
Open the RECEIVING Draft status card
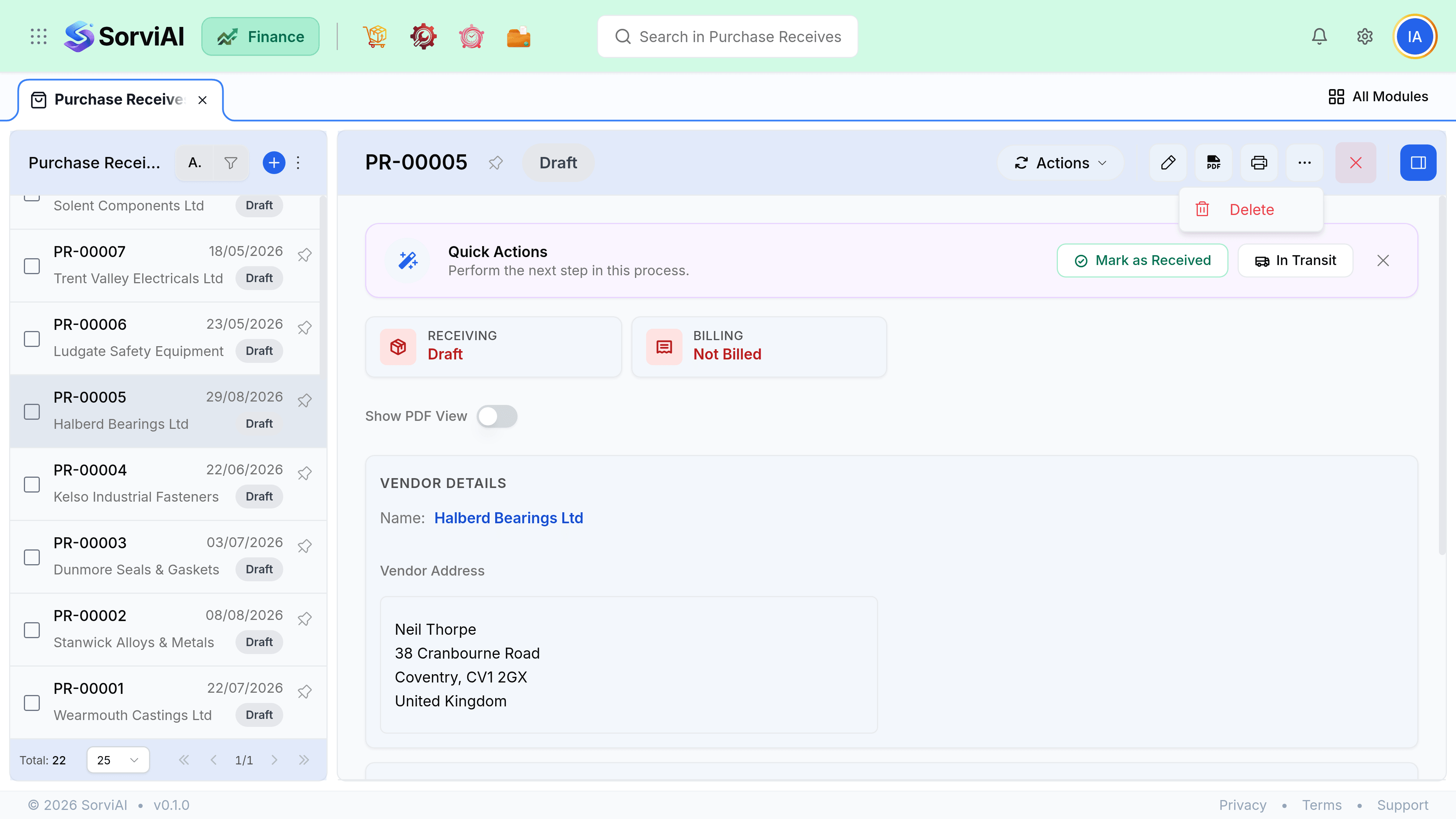click(x=493, y=347)
